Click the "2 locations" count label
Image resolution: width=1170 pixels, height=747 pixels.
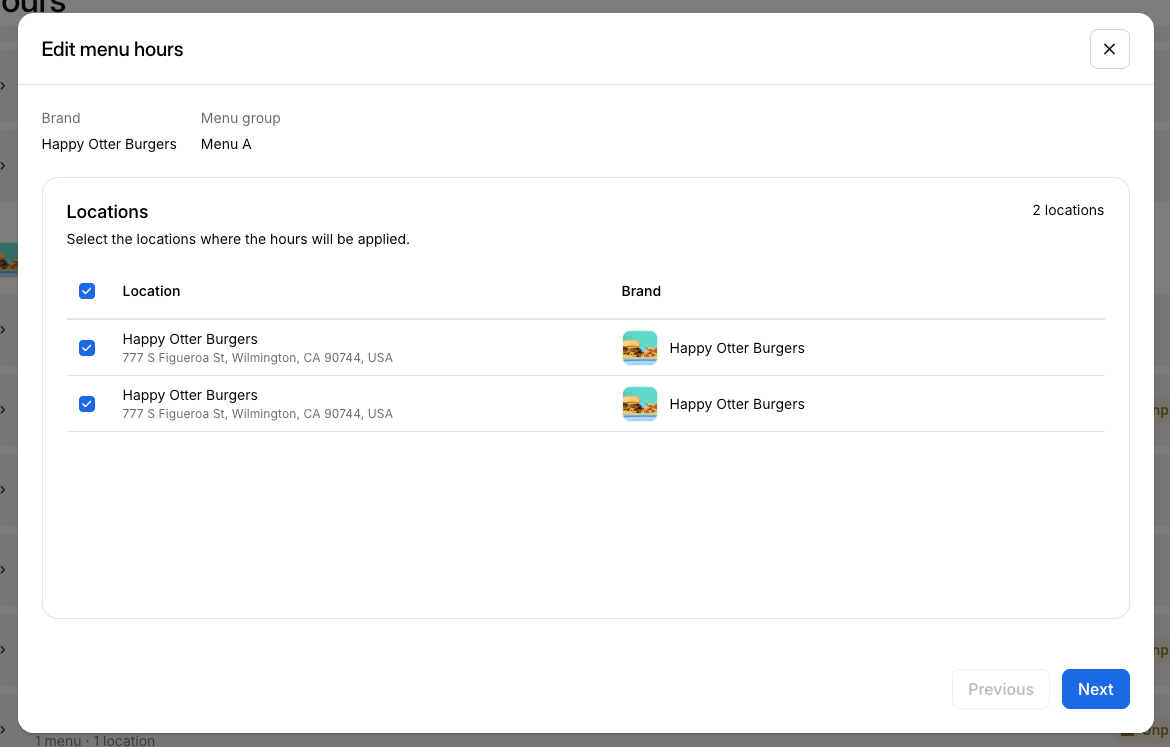click(1068, 210)
